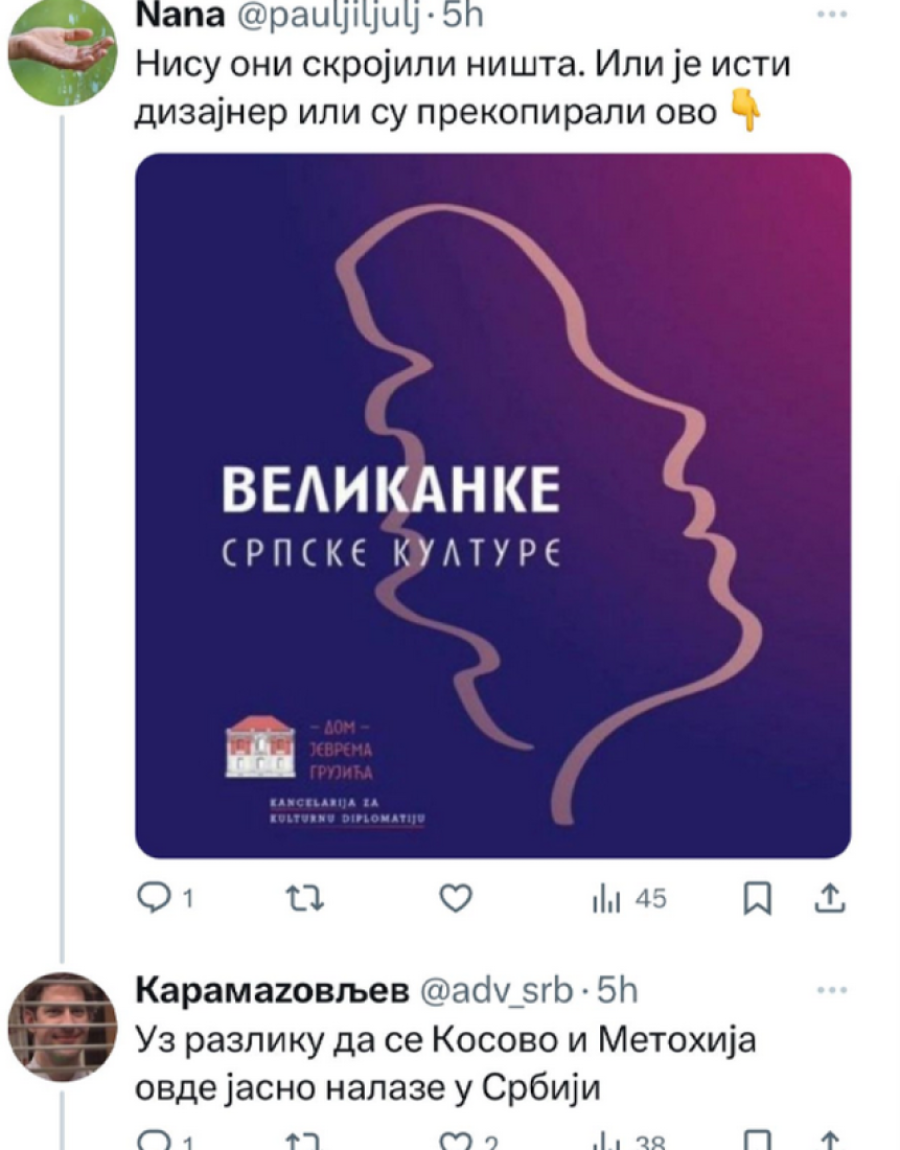The height and width of the screenshot is (1150, 900).
Task: Open the @pauljiljulj handle link
Action: (329, 16)
